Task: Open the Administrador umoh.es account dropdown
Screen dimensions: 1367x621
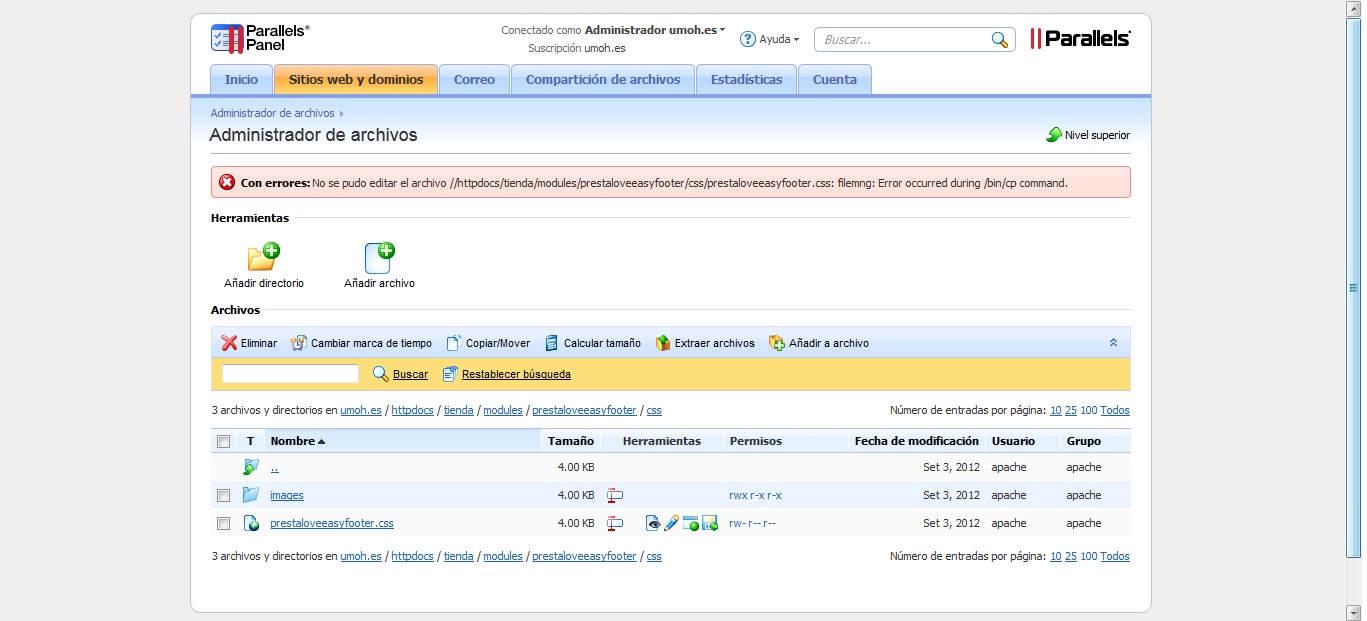Action: tap(655, 30)
